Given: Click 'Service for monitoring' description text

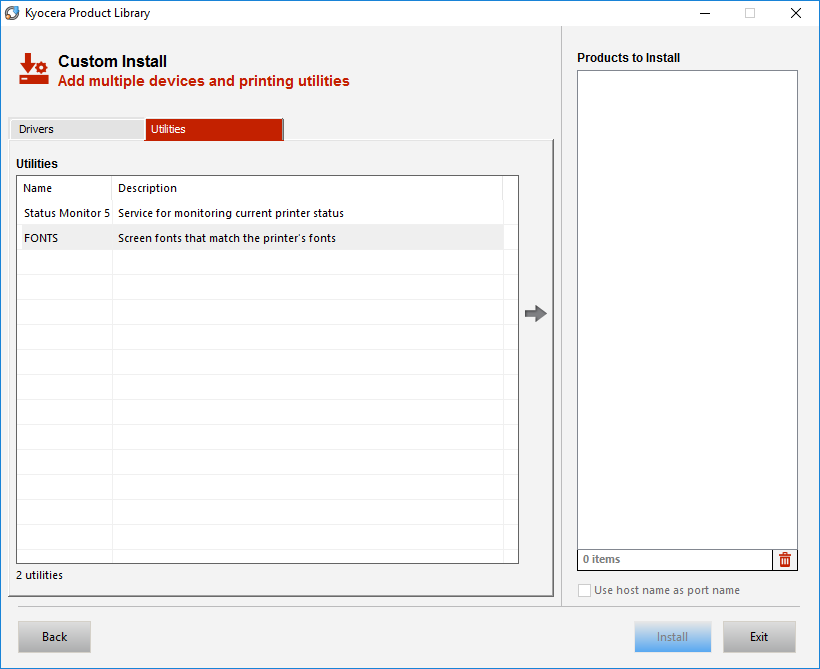Looking at the screenshot, I should click(x=231, y=213).
